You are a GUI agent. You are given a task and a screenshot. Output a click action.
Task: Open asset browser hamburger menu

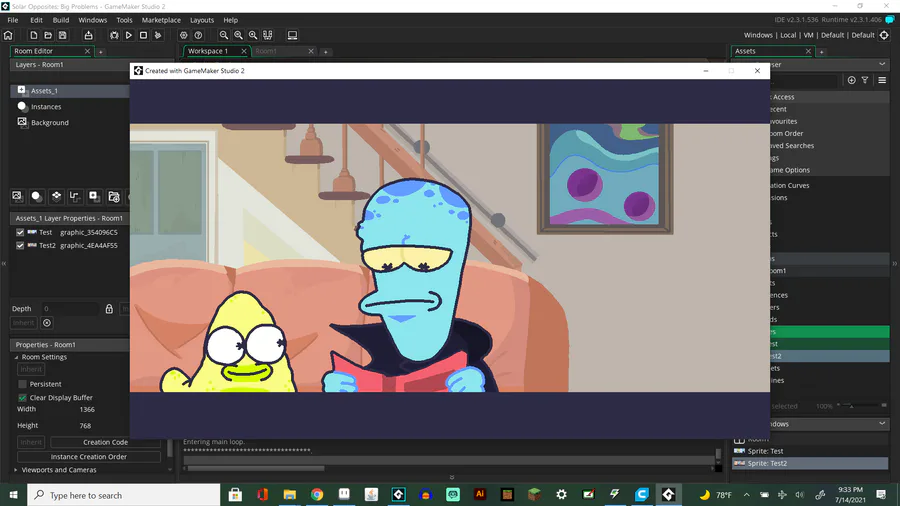coord(882,80)
